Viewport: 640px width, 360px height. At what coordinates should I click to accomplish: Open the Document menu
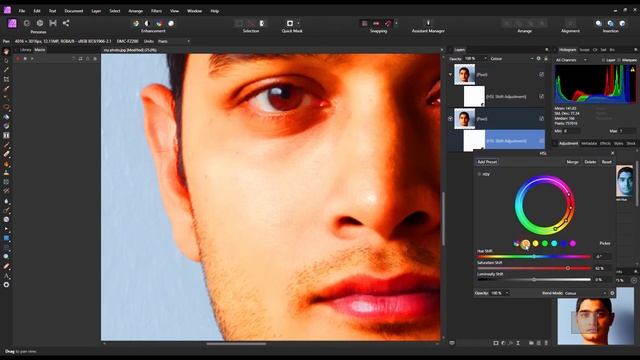click(x=74, y=11)
